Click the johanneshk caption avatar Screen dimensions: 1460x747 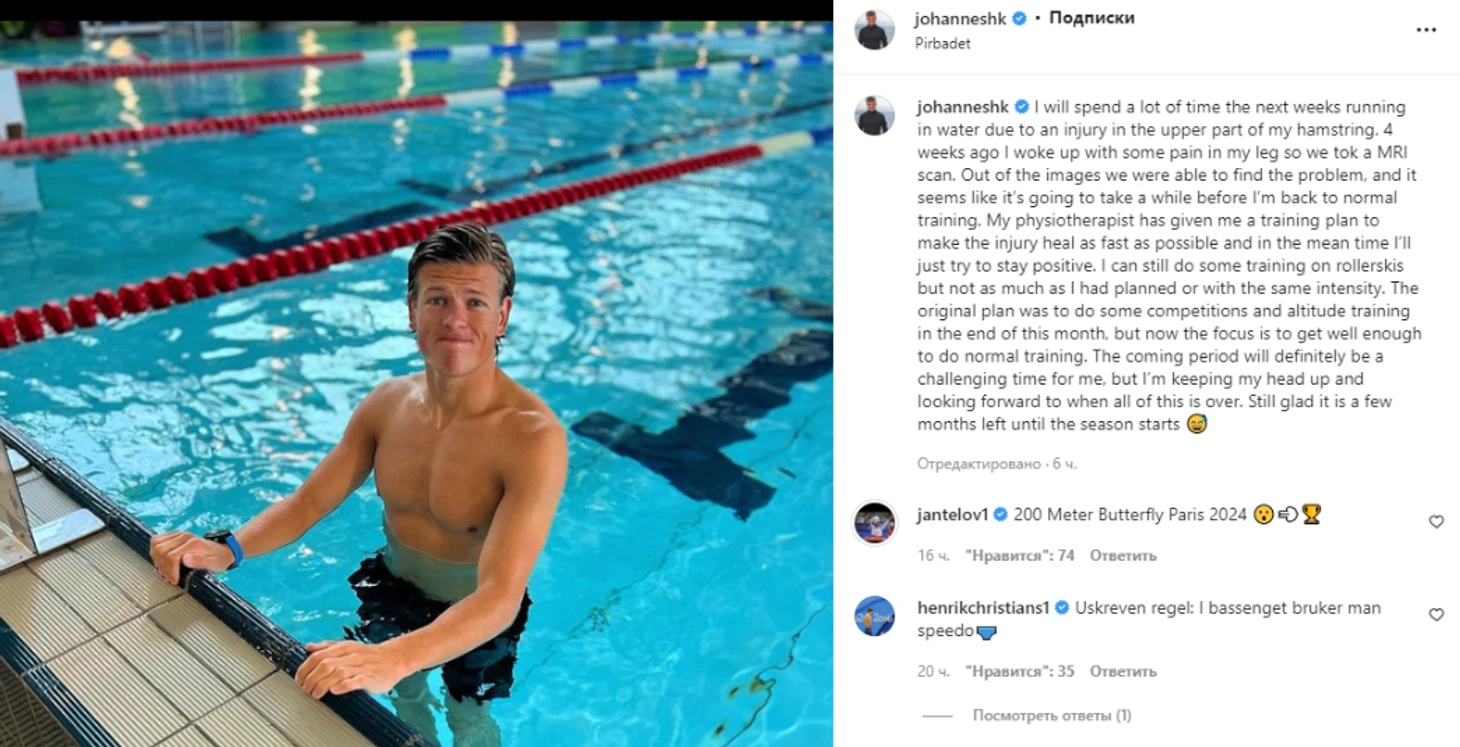[874, 116]
